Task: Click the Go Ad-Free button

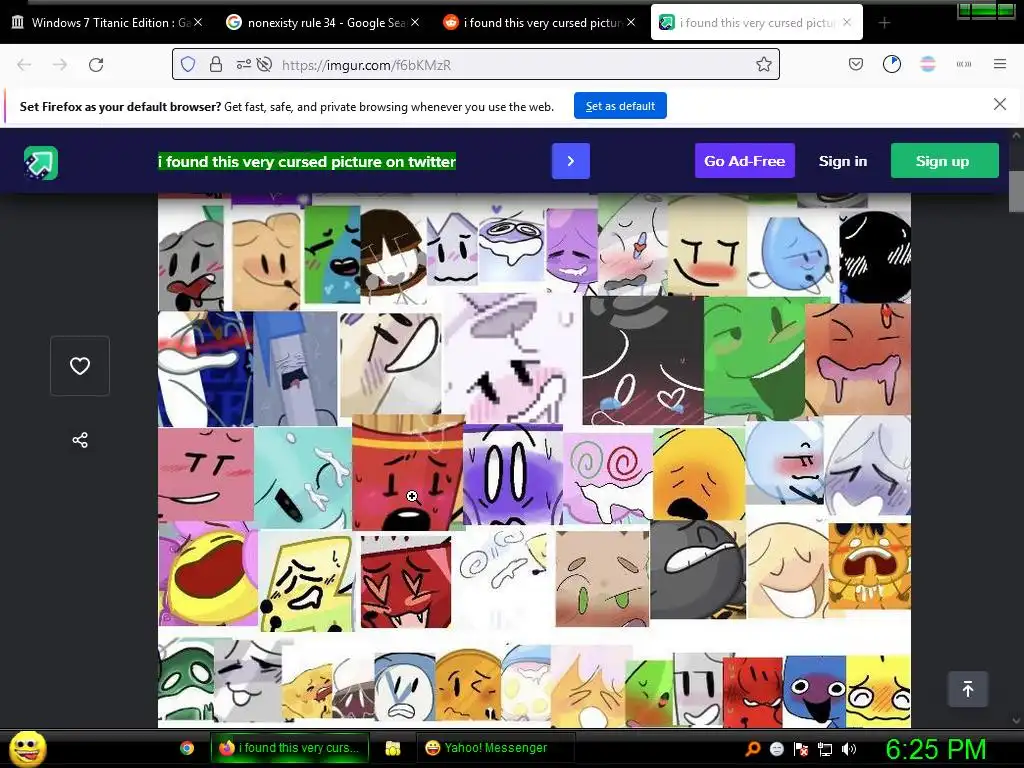Action: [744, 161]
